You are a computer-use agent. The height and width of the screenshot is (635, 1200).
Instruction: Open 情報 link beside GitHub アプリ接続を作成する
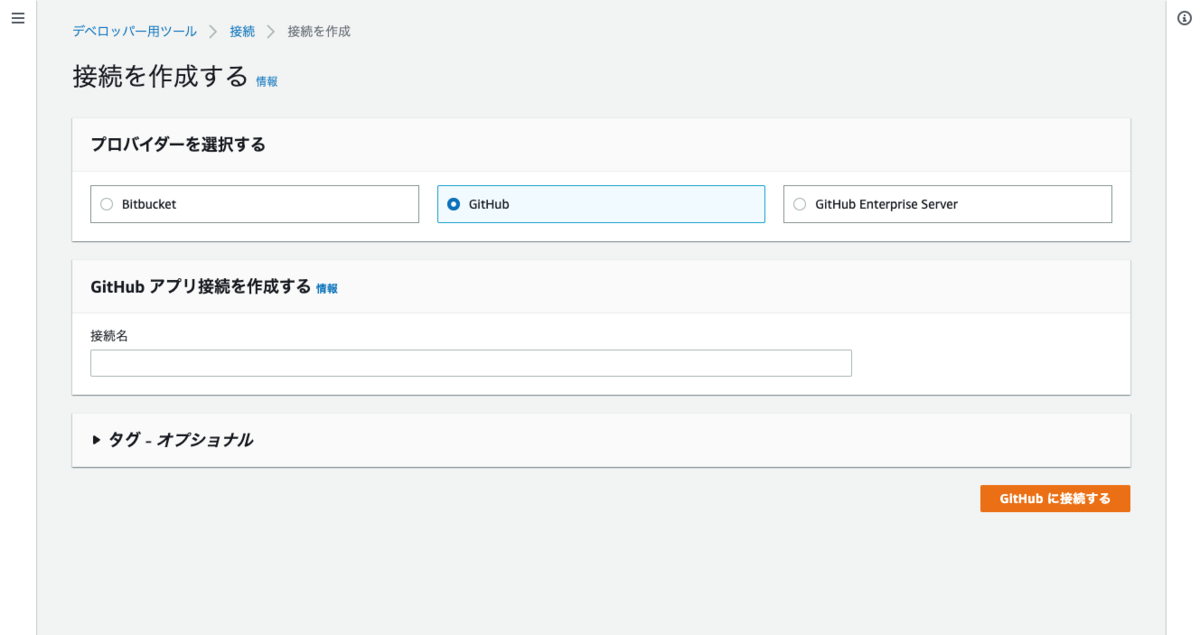pyautogui.click(x=327, y=288)
